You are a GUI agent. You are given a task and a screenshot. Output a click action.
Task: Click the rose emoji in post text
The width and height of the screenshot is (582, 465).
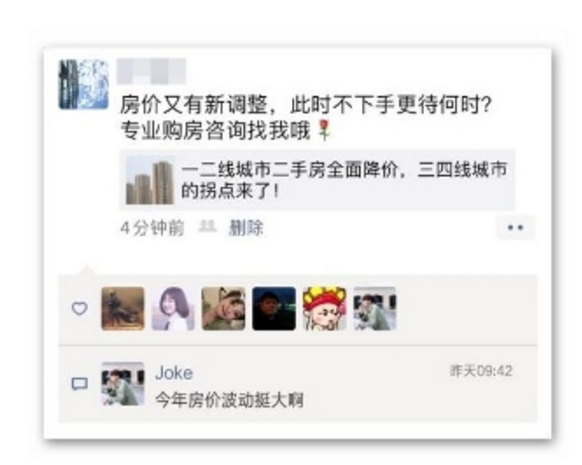pos(324,130)
